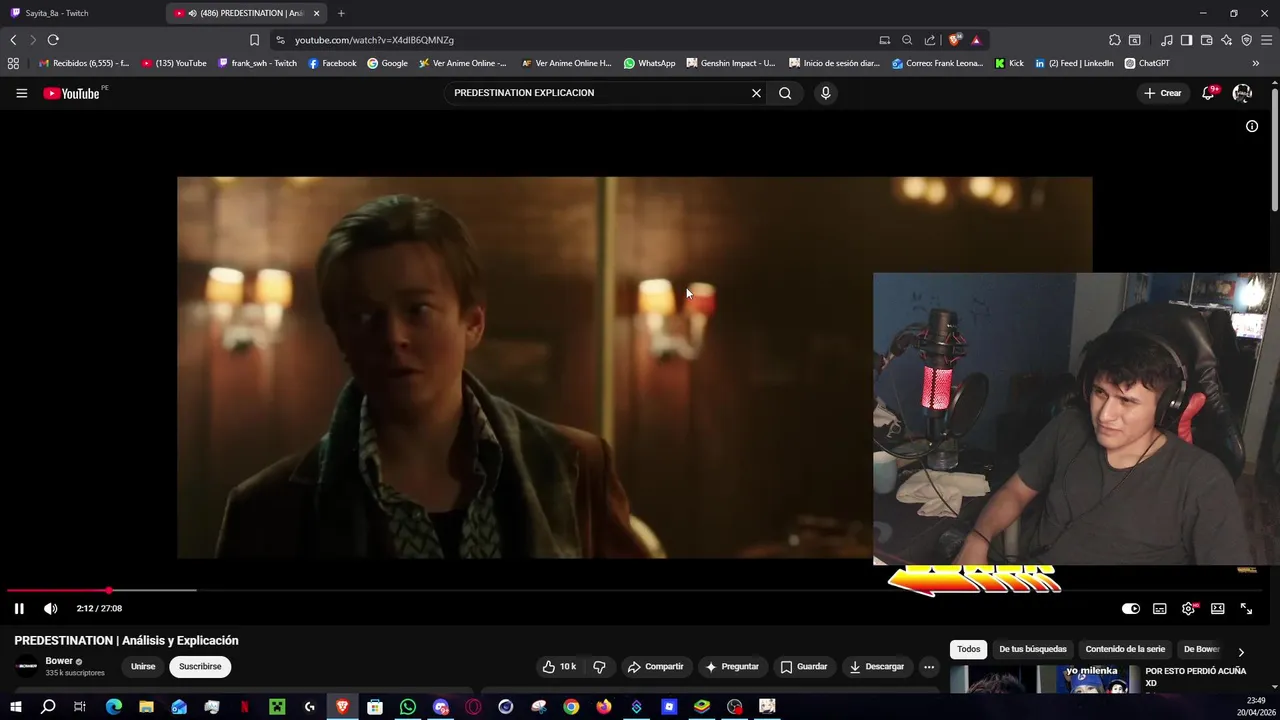Open more actions three-dot menu
Image resolution: width=1280 pixels, height=720 pixels.
(929, 666)
